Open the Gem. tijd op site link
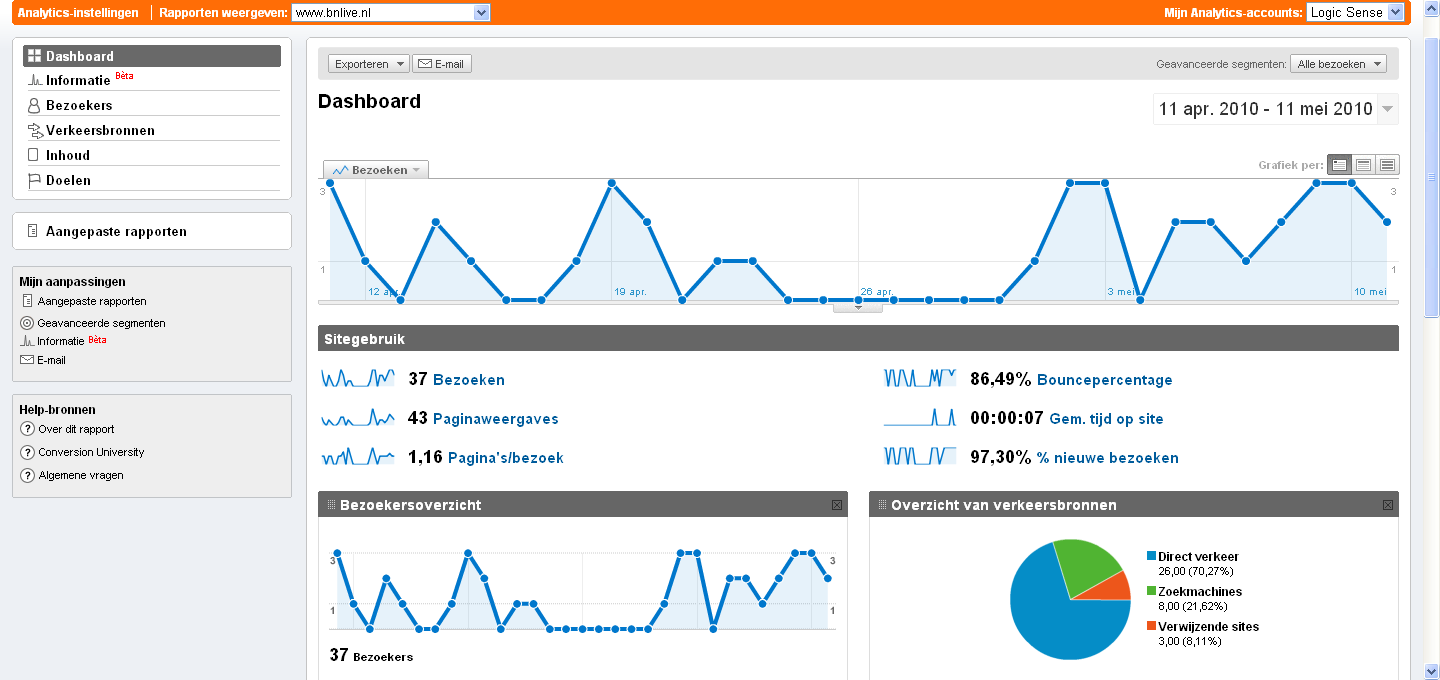 [1106, 419]
